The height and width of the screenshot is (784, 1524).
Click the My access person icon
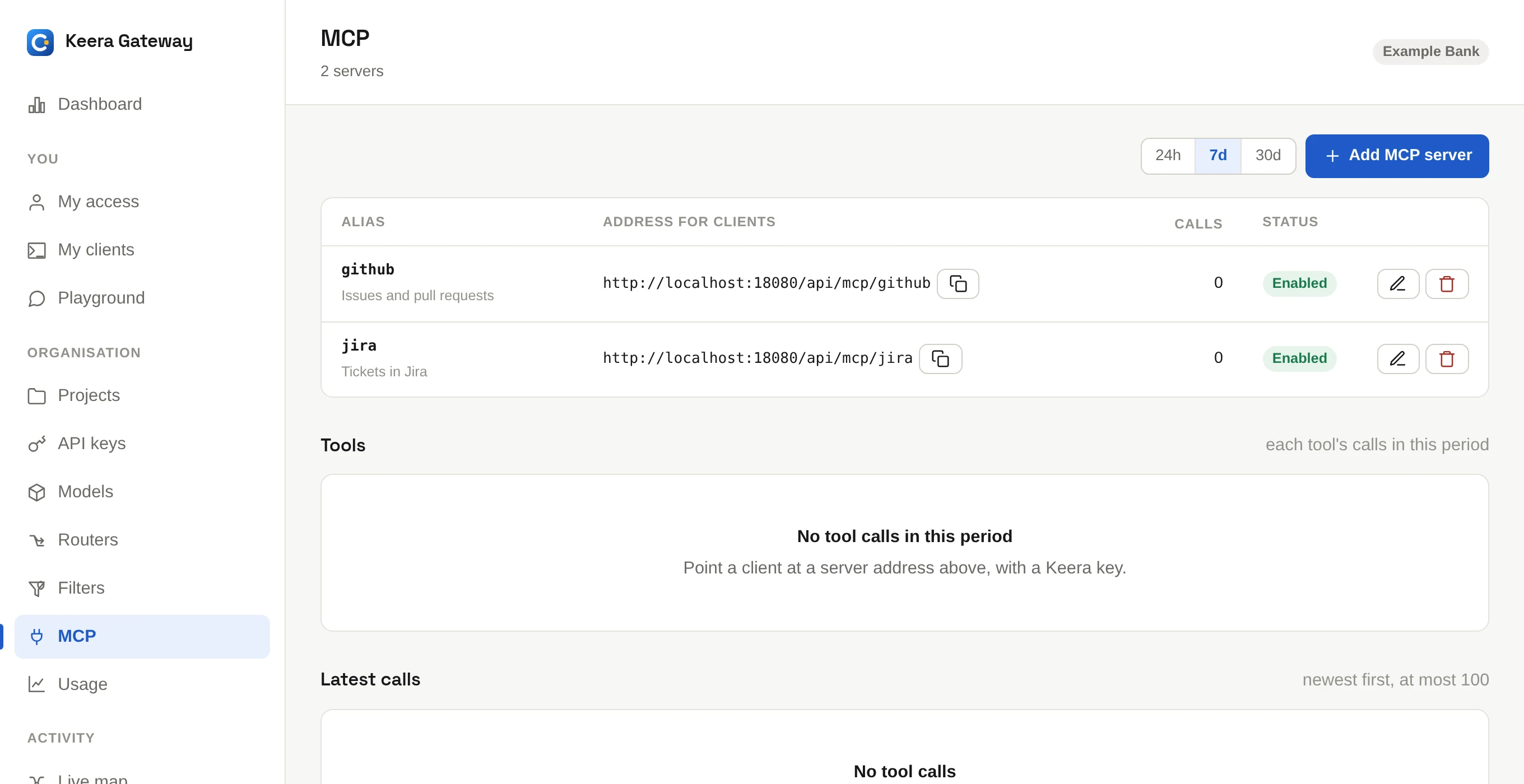[x=36, y=202]
